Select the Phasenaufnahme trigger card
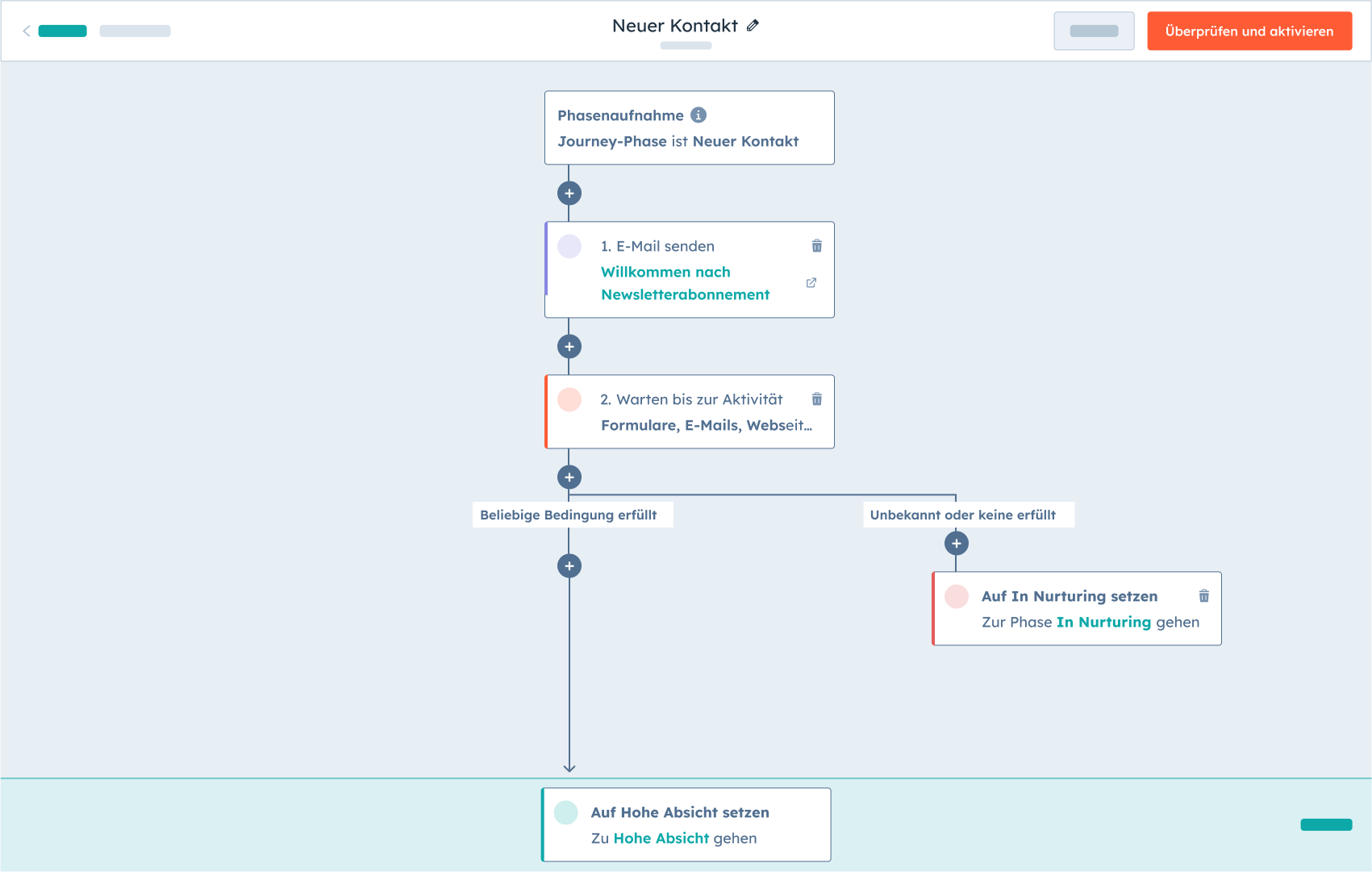1372x872 pixels. tap(690, 127)
